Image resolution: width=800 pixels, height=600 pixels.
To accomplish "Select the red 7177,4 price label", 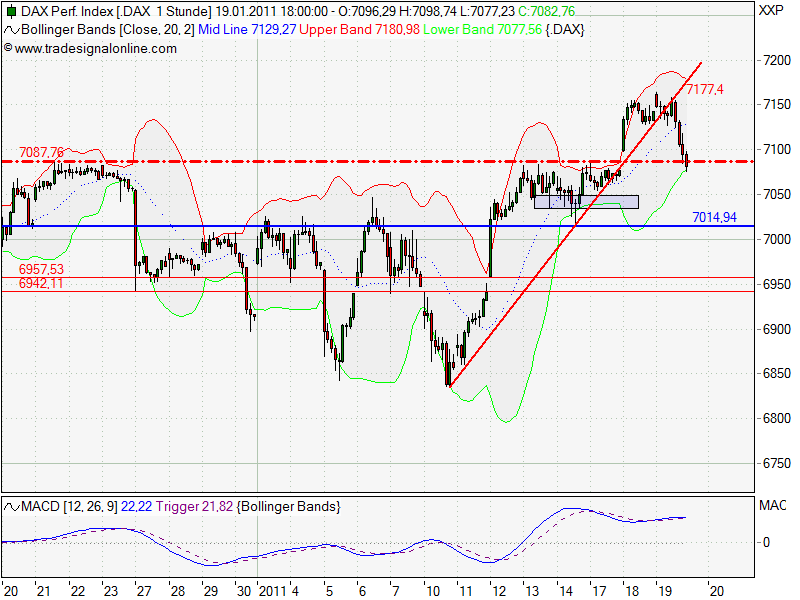I will coord(706,90).
